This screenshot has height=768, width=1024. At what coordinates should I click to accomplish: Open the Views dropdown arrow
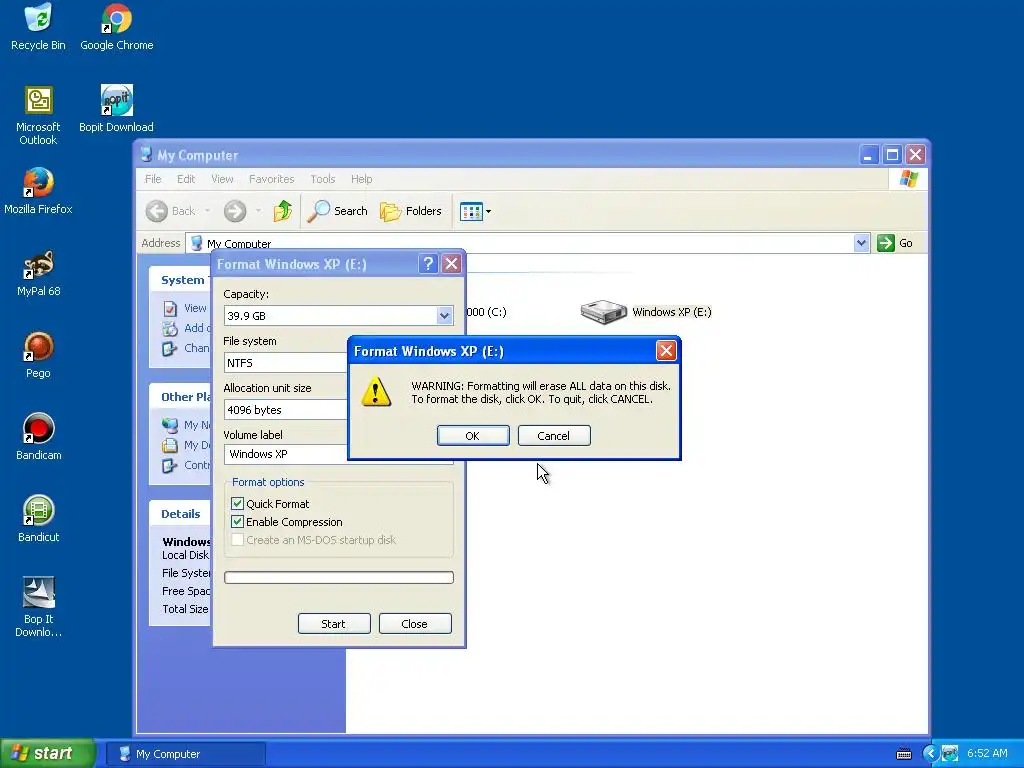click(x=488, y=212)
